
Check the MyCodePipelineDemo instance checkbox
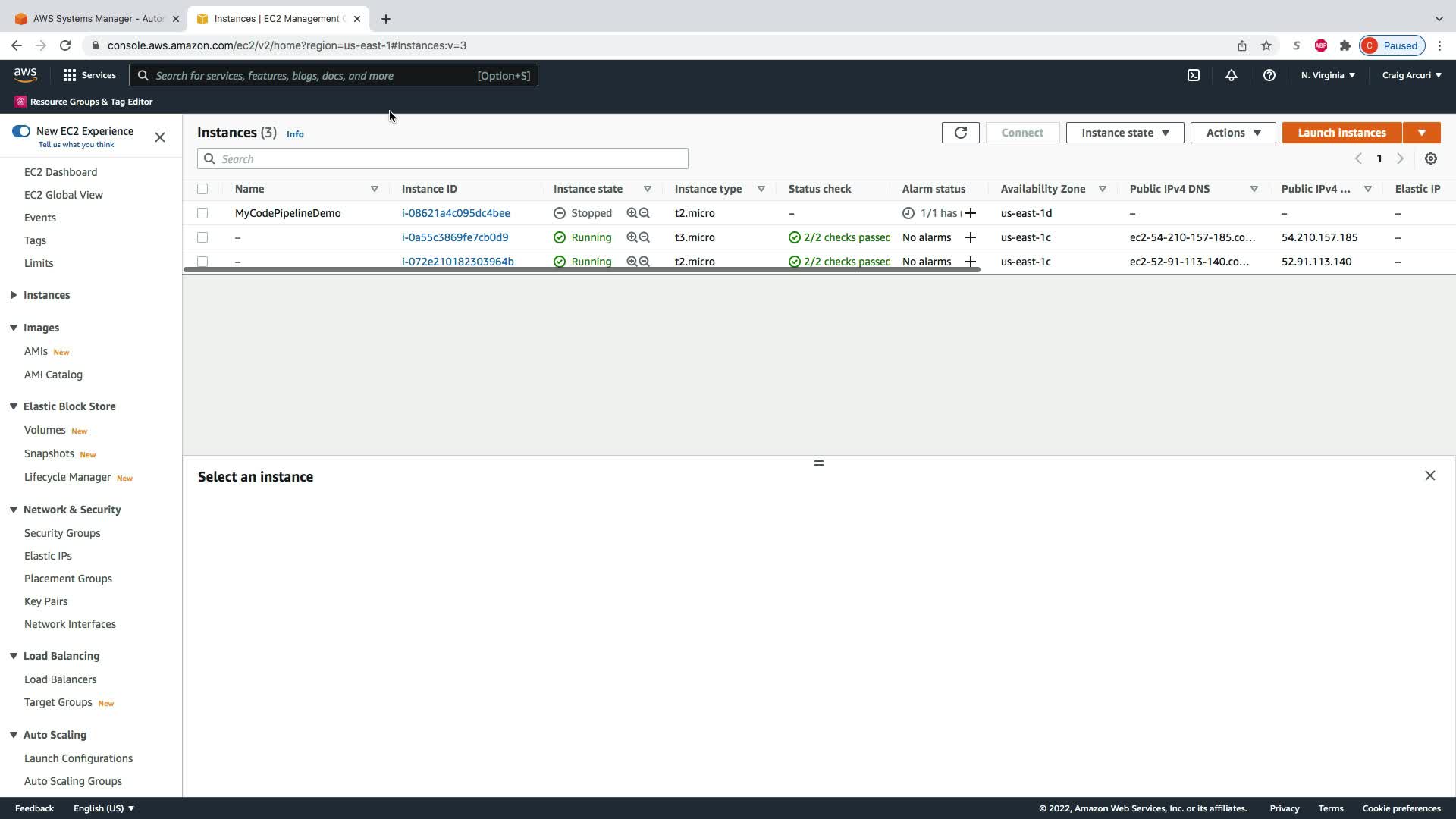202,213
